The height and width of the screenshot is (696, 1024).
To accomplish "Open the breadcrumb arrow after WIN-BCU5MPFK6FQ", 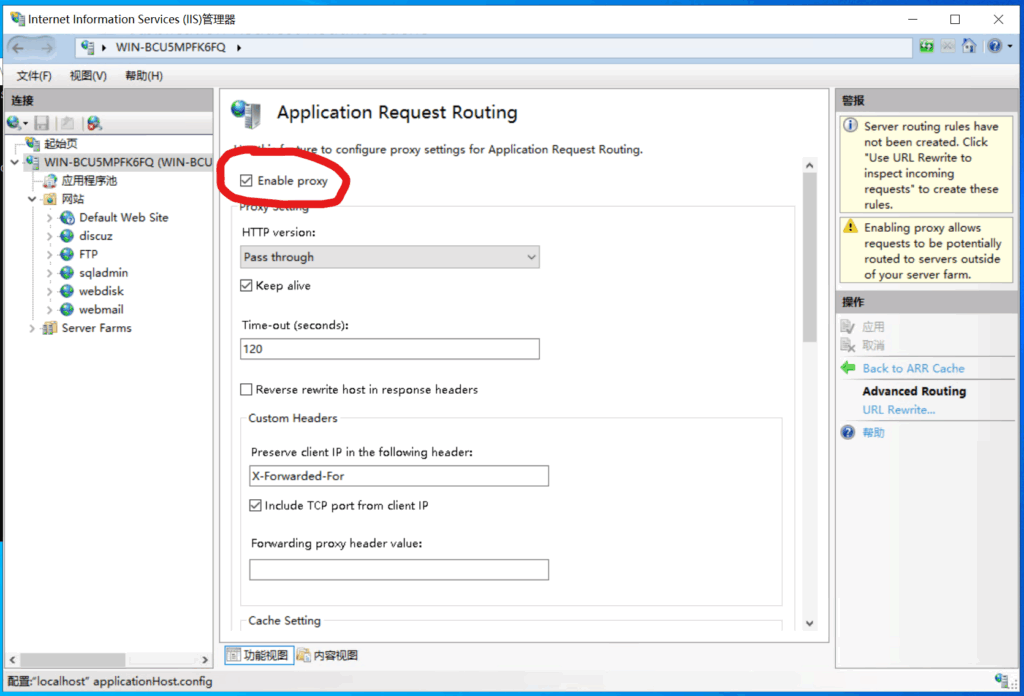I will click(239, 48).
